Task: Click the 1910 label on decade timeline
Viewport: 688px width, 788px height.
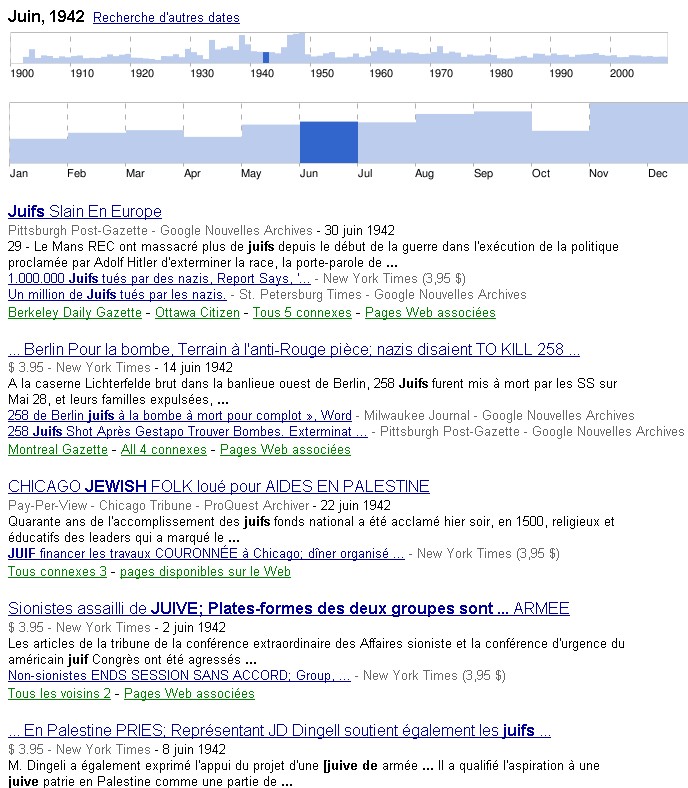Action: coord(82,73)
